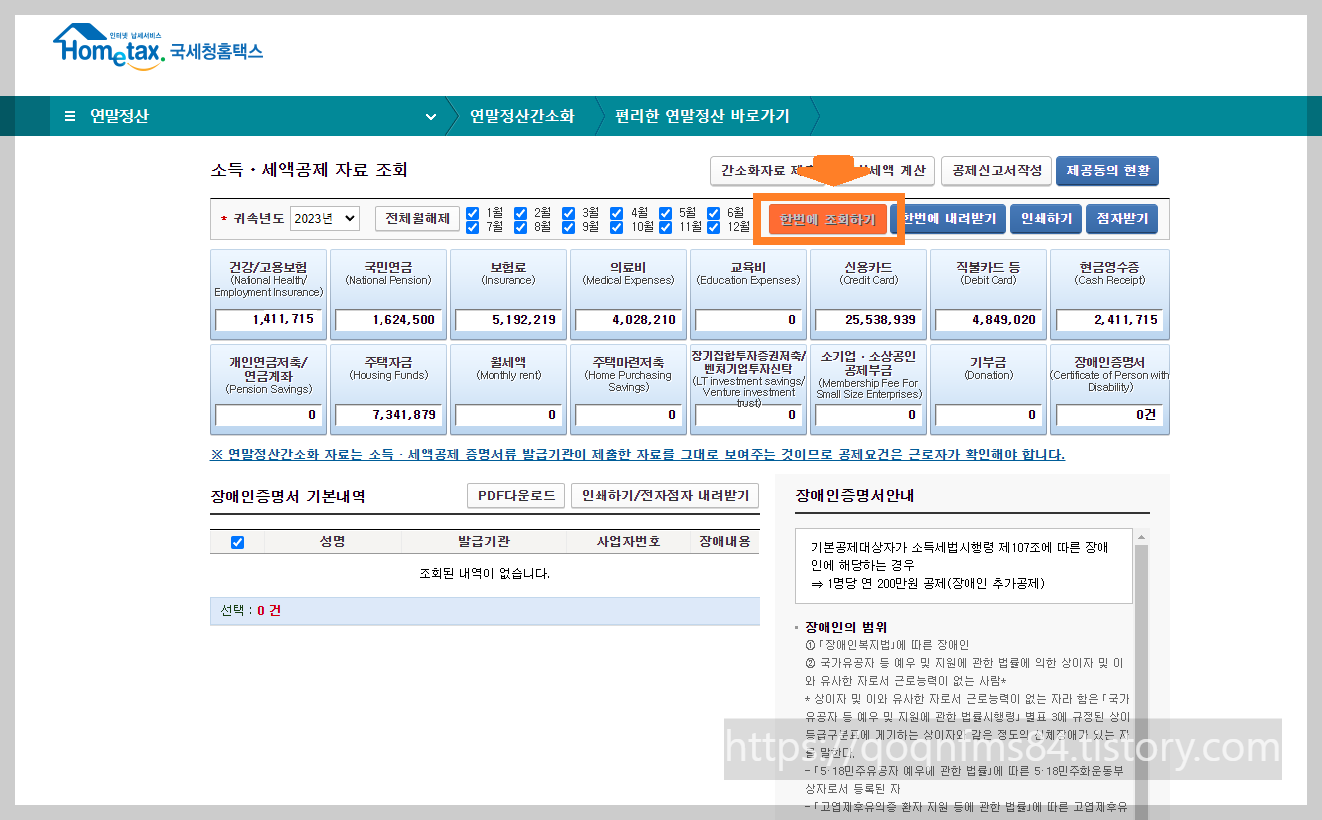The height and width of the screenshot is (820, 1322).
Task: Uncheck the 2월 checkbox
Action: [x=521, y=213]
